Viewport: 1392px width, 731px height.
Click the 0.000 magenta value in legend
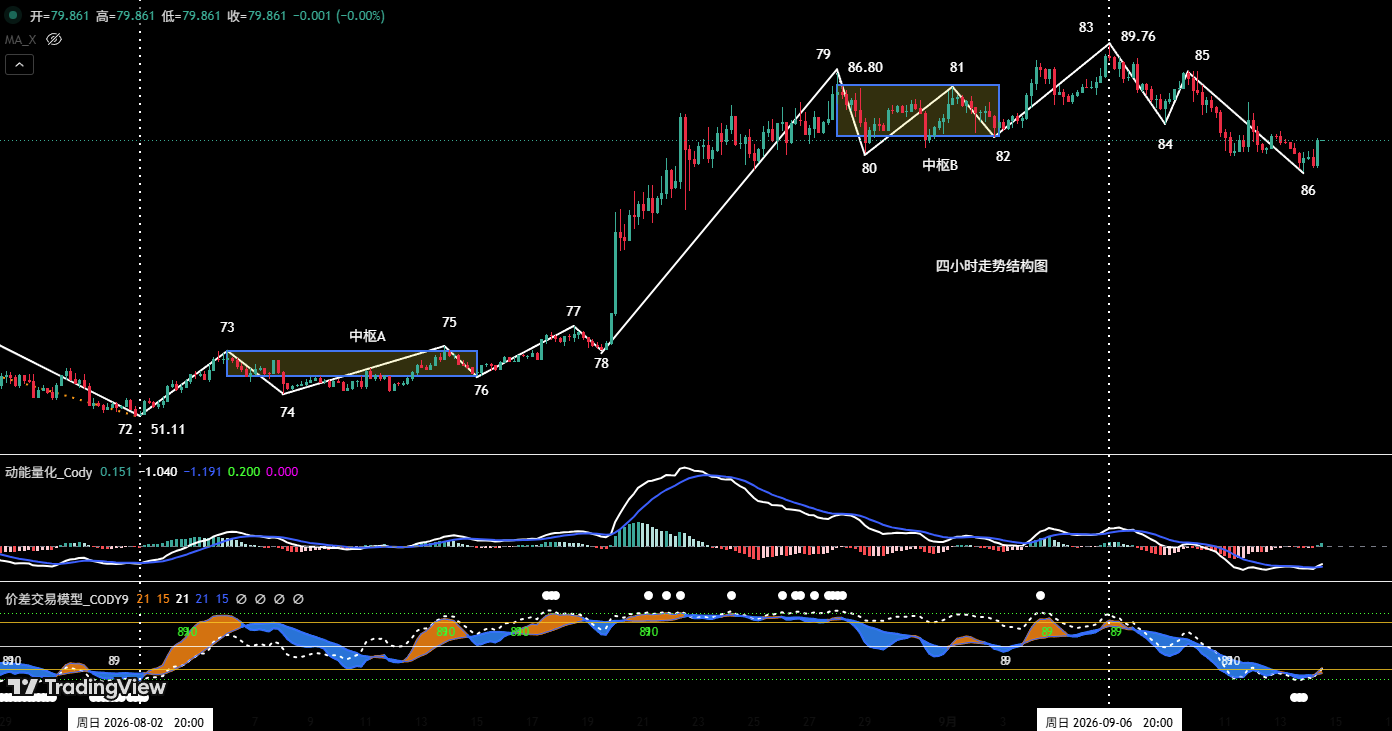tap(282, 472)
